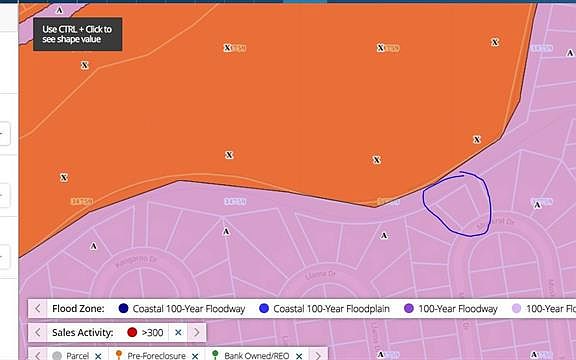The width and height of the screenshot is (576, 360).
Task: Click the left chevron beside Sales Activity
Action: click(x=37, y=332)
